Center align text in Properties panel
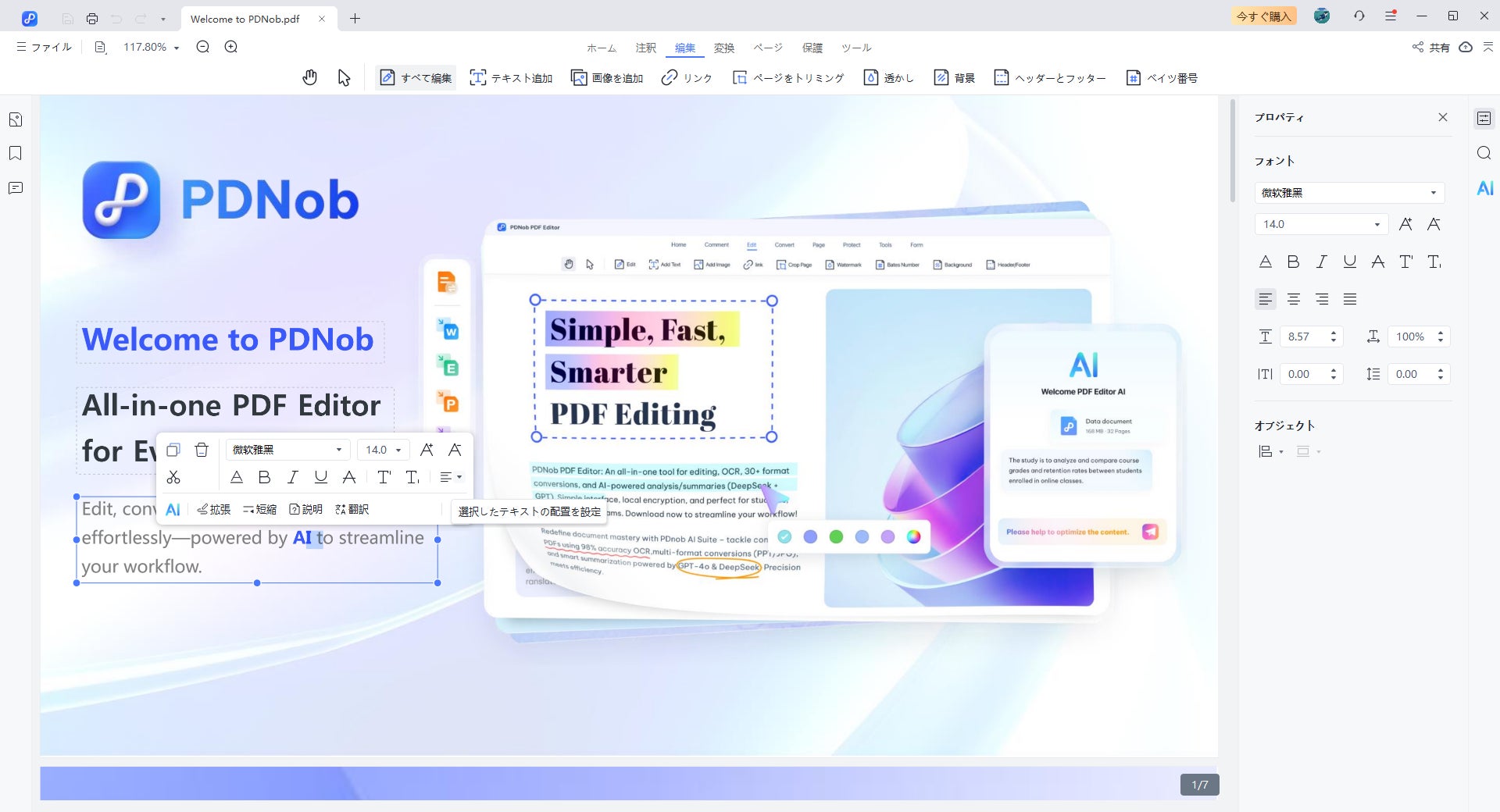 coord(1294,299)
